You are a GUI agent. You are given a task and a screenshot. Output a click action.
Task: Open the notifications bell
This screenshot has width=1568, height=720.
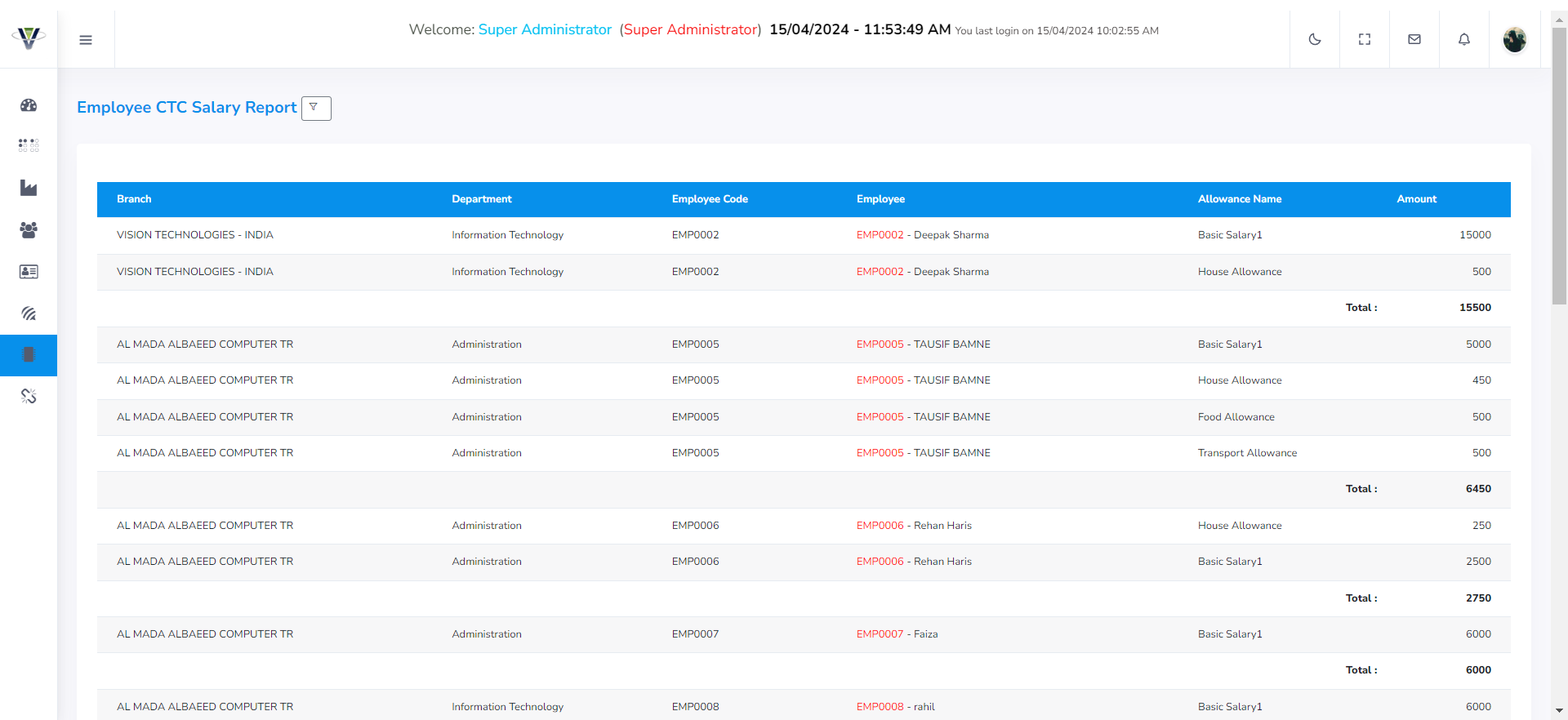point(1464,39)
